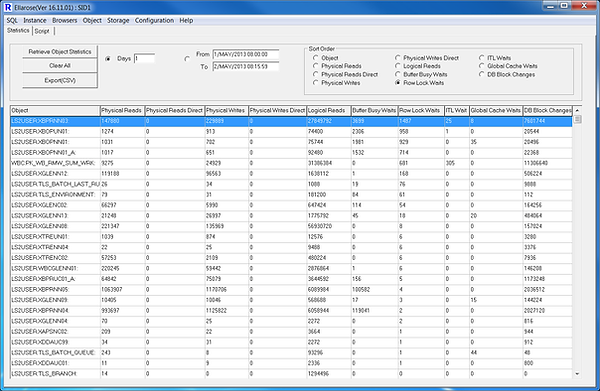This screenshot has height=391, width=600.
Task: Select the LS2USER.TLS_ENVIRONMENT row
Action: [291, 195]
